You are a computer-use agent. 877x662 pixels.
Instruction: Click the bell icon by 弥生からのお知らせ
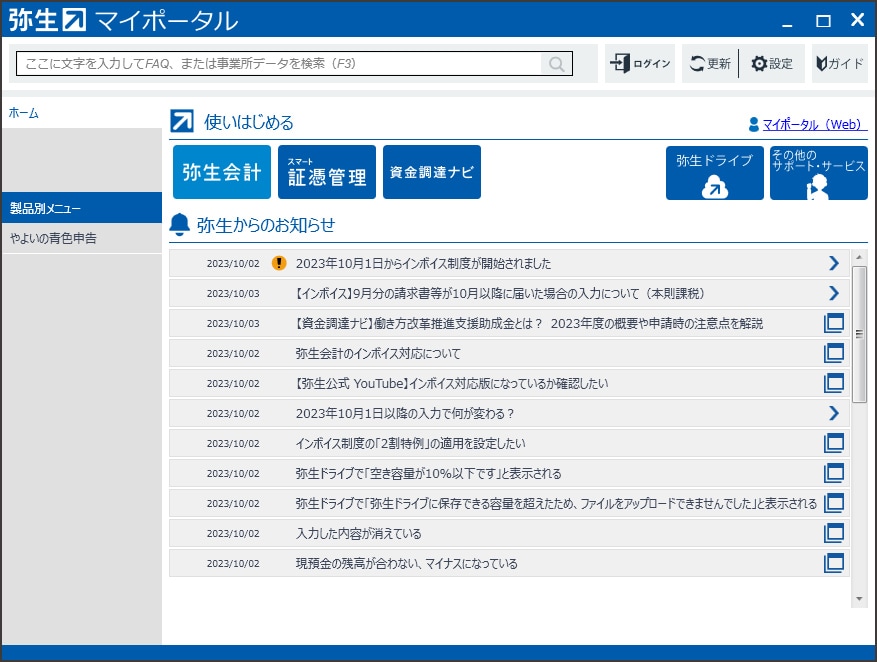[180, 225]
